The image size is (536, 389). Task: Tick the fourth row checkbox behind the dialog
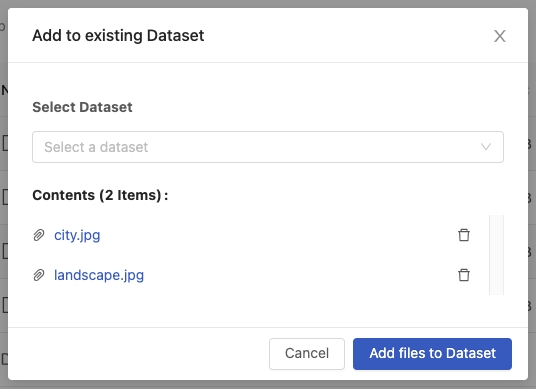pos(5,305)
